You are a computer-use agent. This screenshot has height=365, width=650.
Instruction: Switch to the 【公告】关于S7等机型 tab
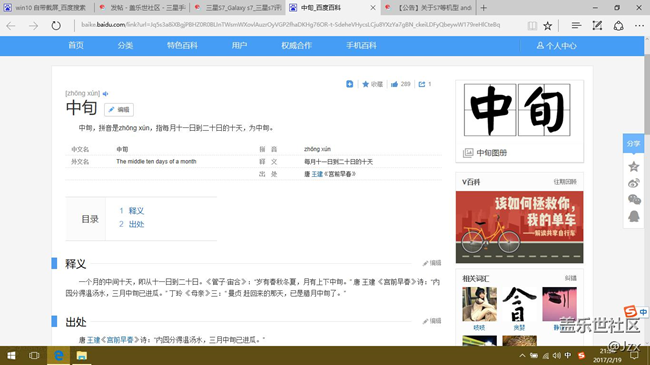(x=429, y=7)
